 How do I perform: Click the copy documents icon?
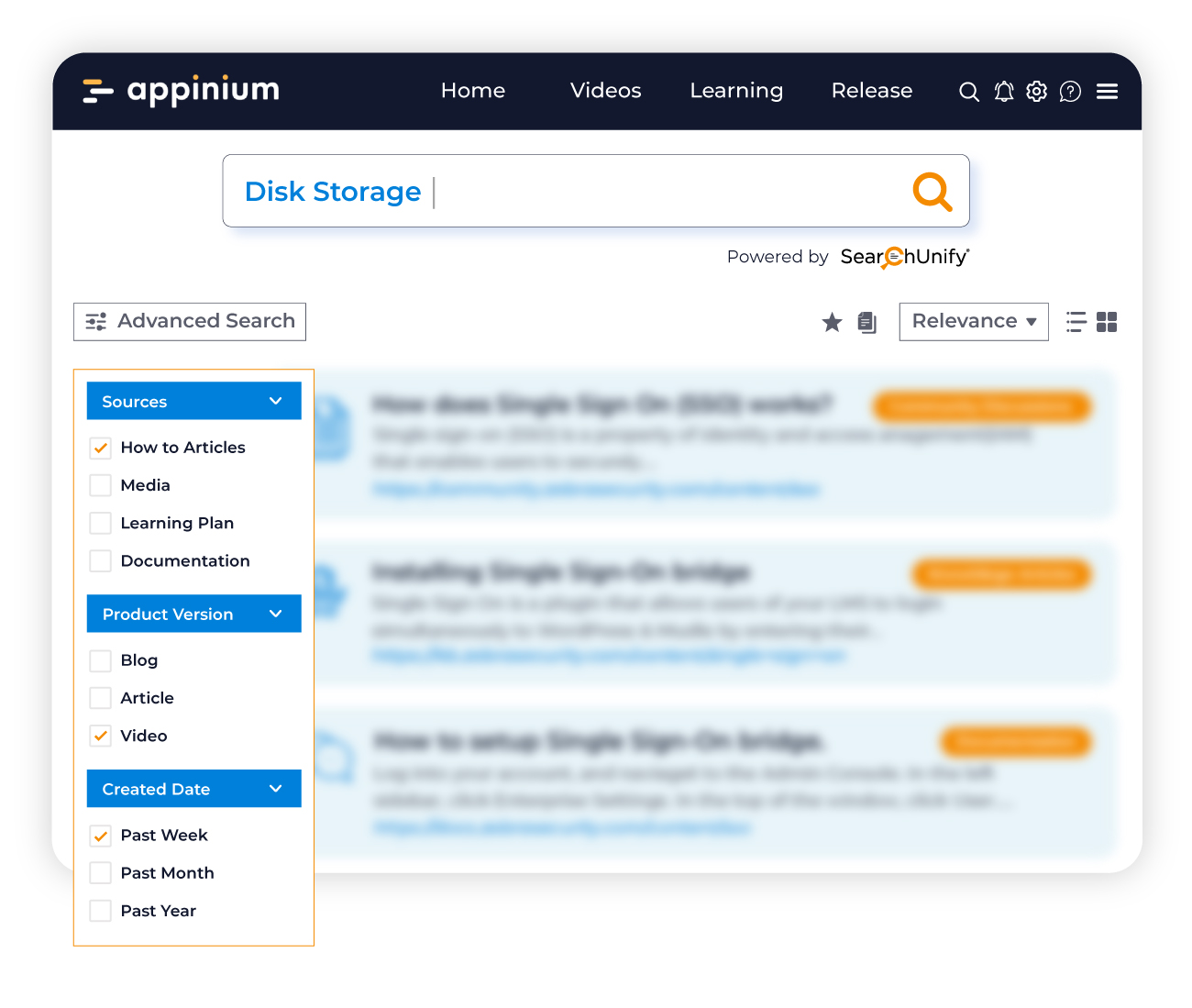[867, 322]
